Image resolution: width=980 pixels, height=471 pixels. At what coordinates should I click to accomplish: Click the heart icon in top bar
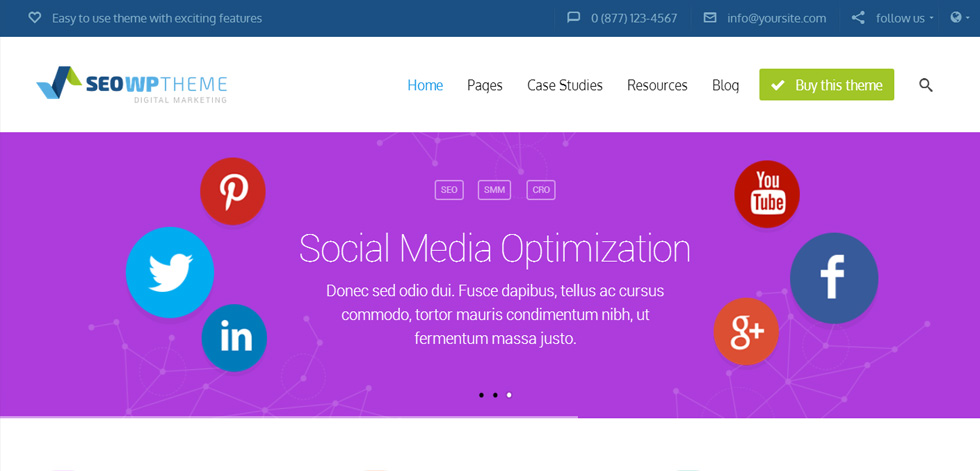point(35,18)
